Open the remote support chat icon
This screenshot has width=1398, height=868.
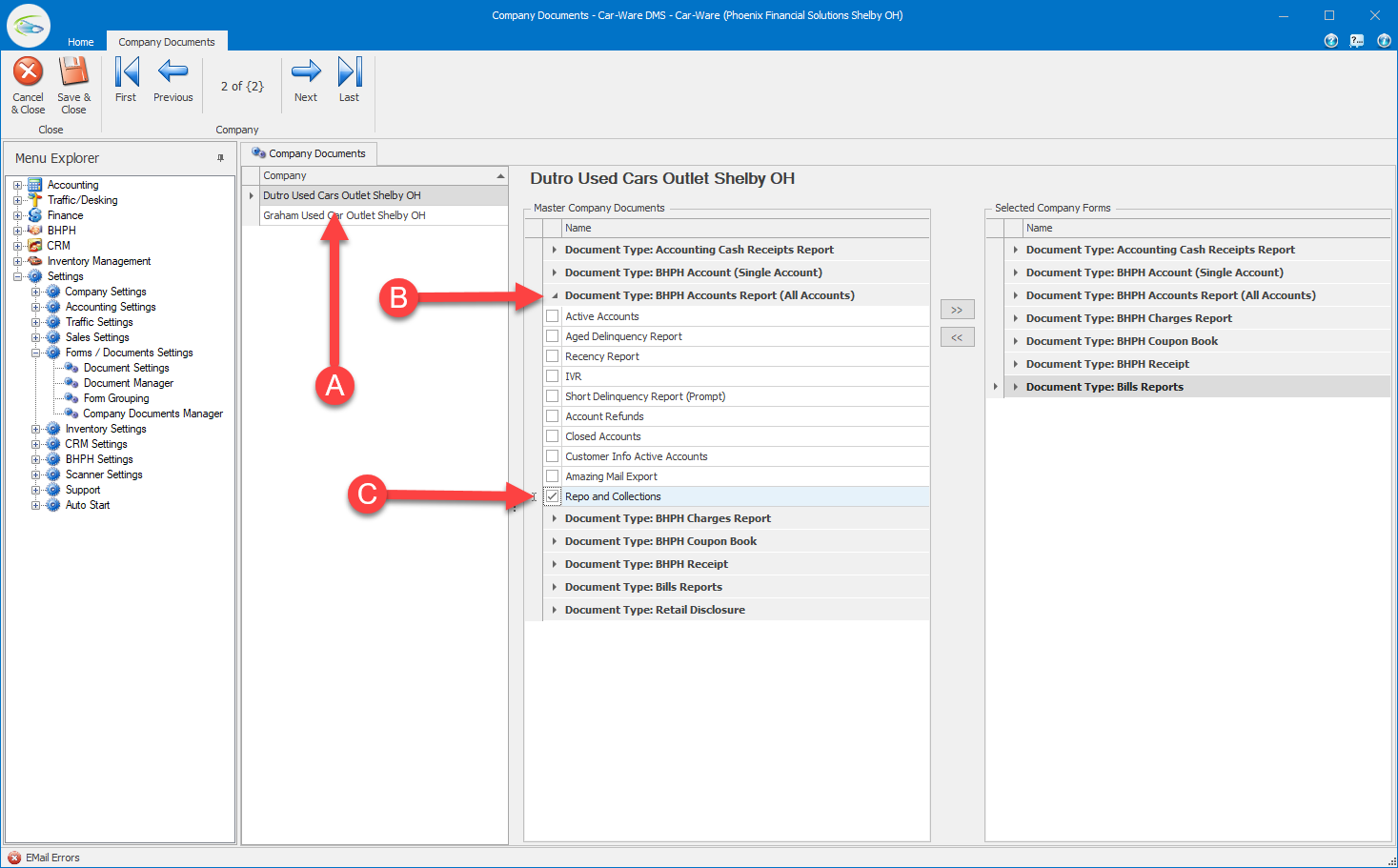[x=1357, y=41]
